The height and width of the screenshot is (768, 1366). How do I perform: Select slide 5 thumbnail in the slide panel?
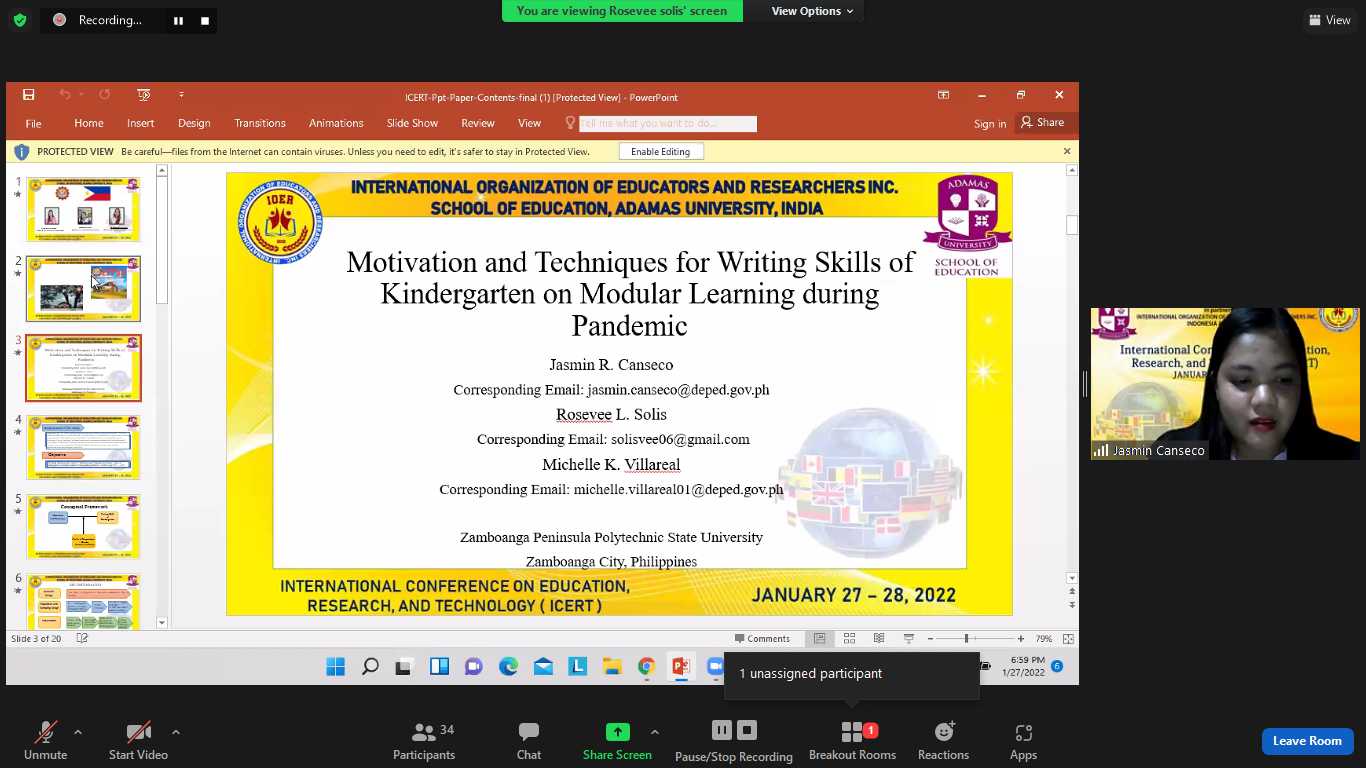[84, 525]
